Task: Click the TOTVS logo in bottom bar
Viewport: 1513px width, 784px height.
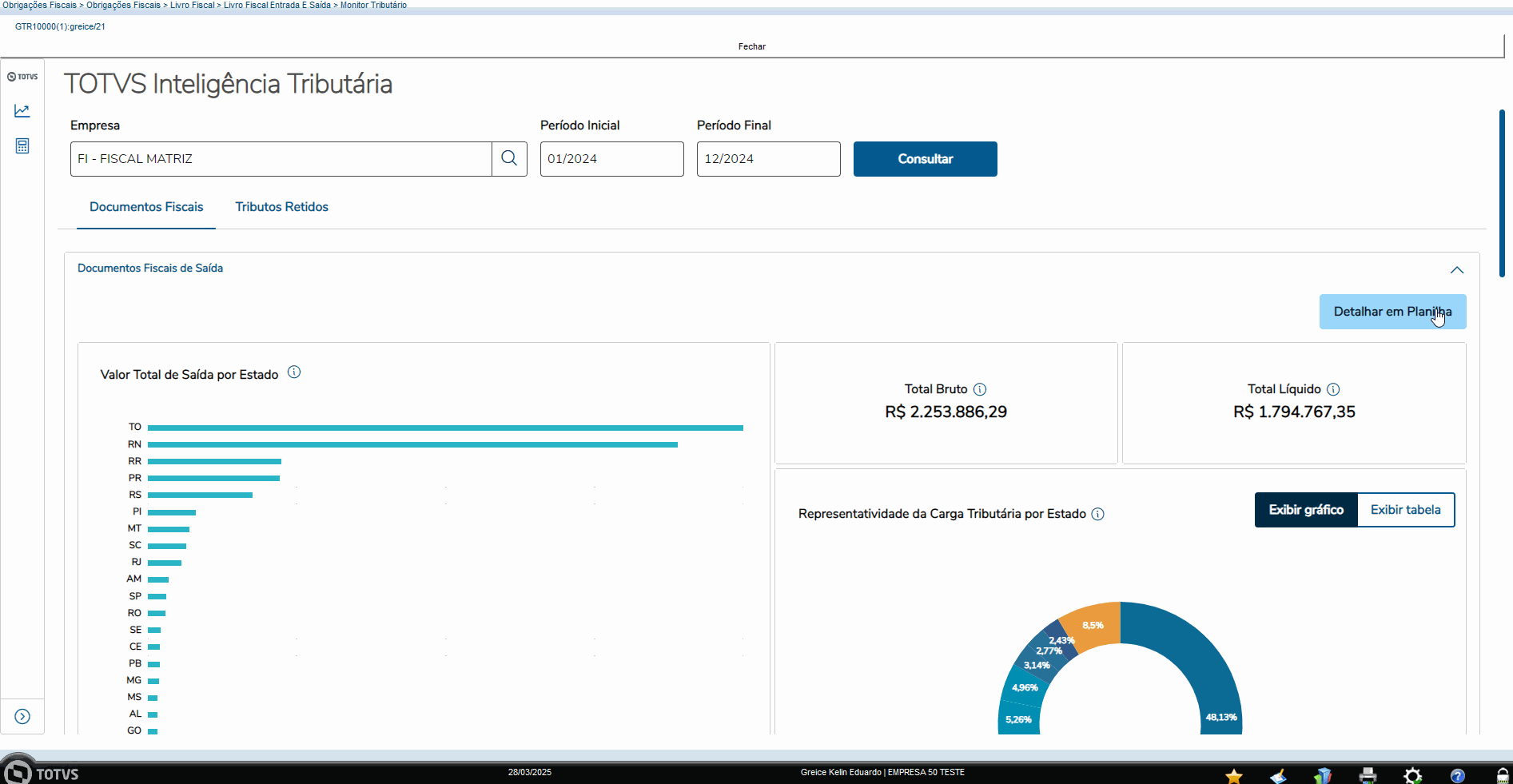Action: [40, 772]
